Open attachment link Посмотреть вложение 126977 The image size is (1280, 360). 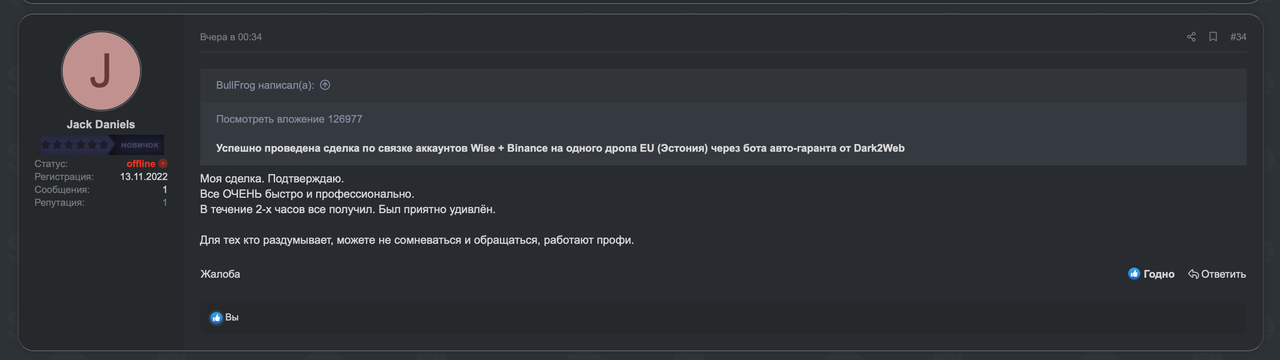pyautogui.click(x=289, y=119)
